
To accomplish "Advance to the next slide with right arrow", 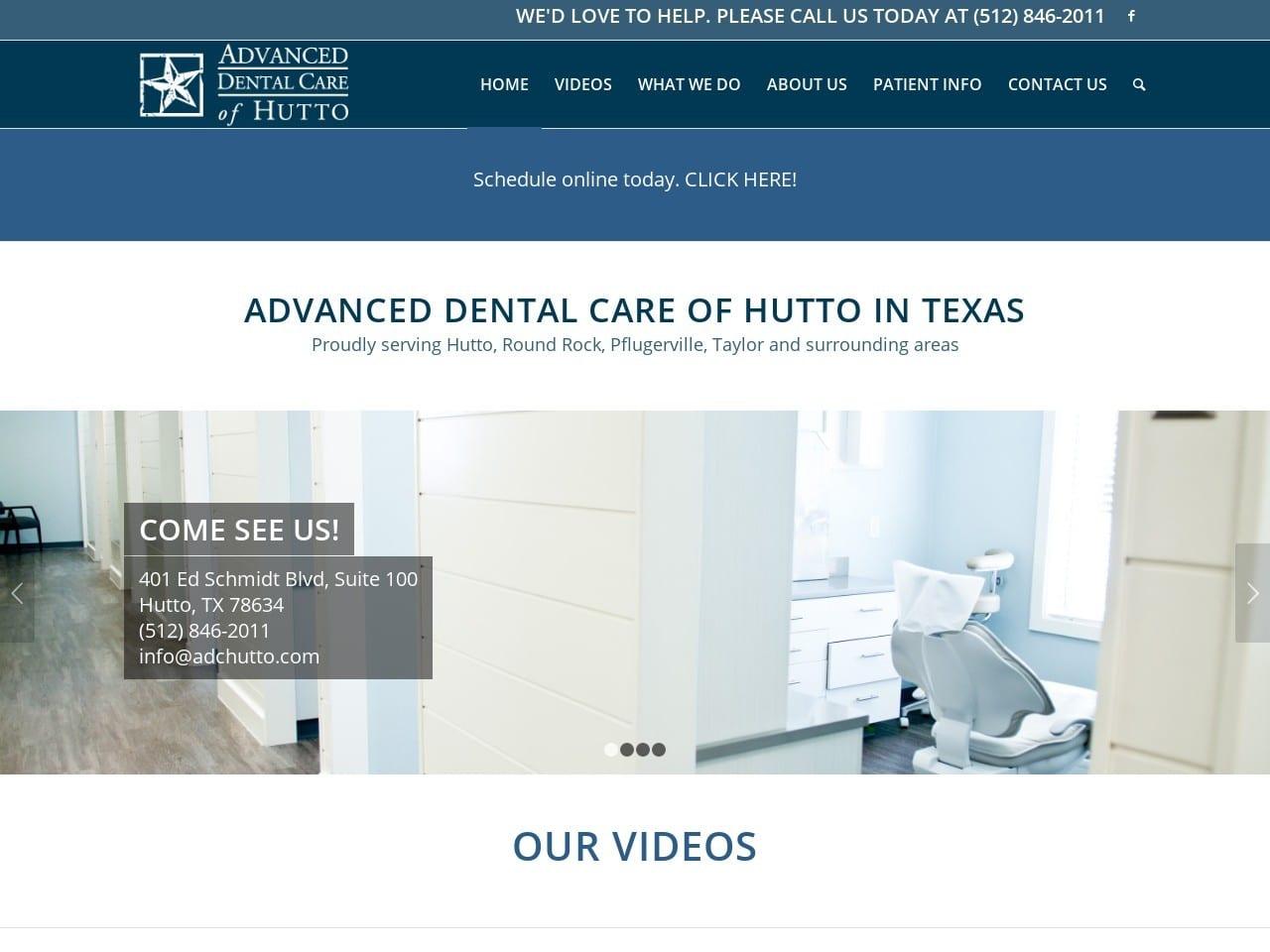I will 1252,593.
